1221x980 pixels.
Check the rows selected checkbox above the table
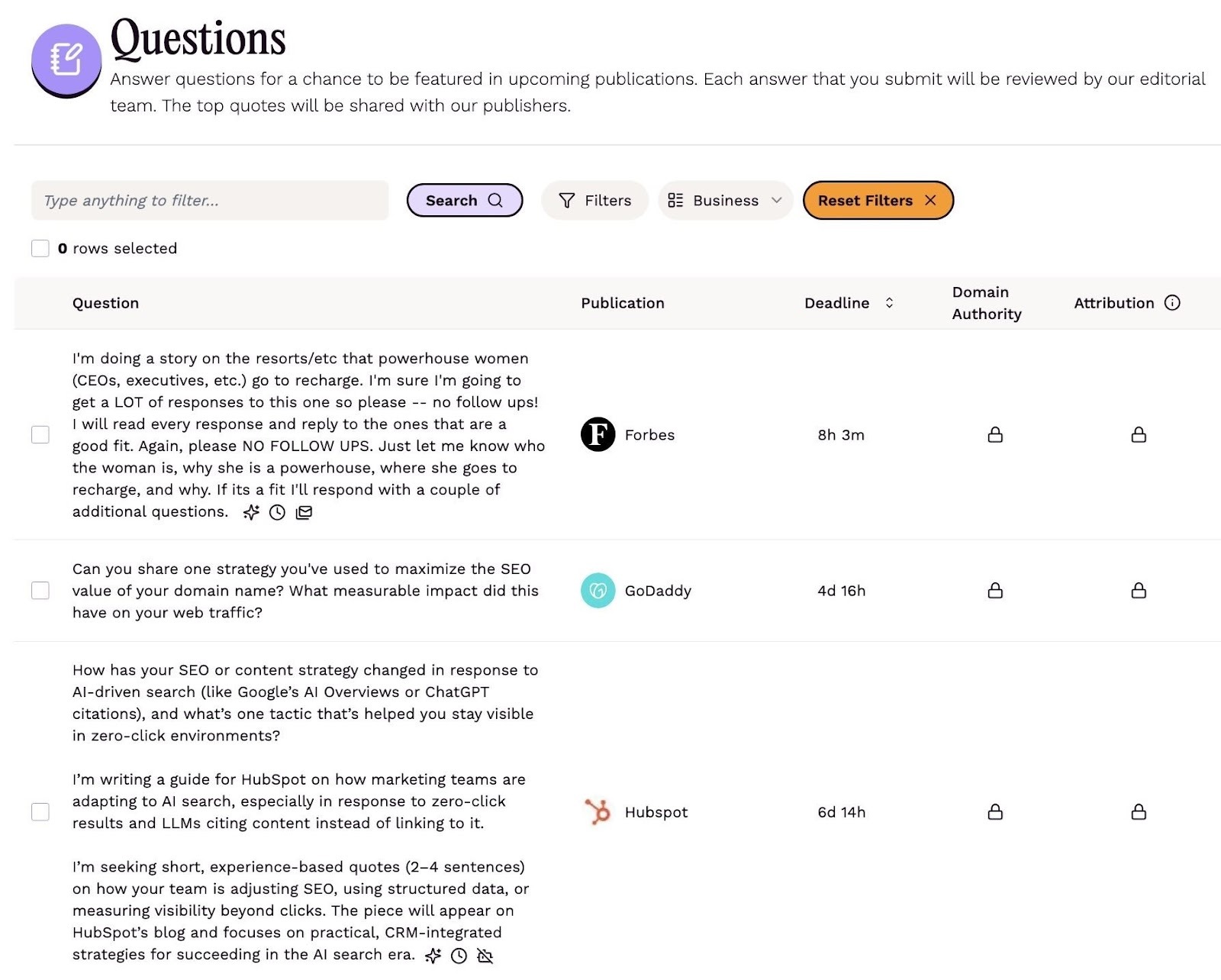click(x=40, y=248)
